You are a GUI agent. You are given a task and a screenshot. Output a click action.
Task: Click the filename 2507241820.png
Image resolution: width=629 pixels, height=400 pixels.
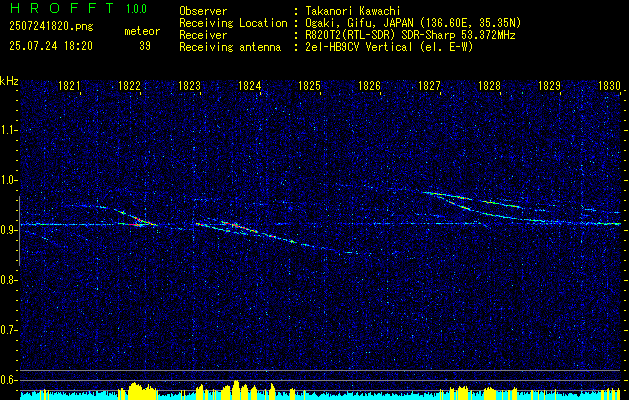click(x=51, y=27)
